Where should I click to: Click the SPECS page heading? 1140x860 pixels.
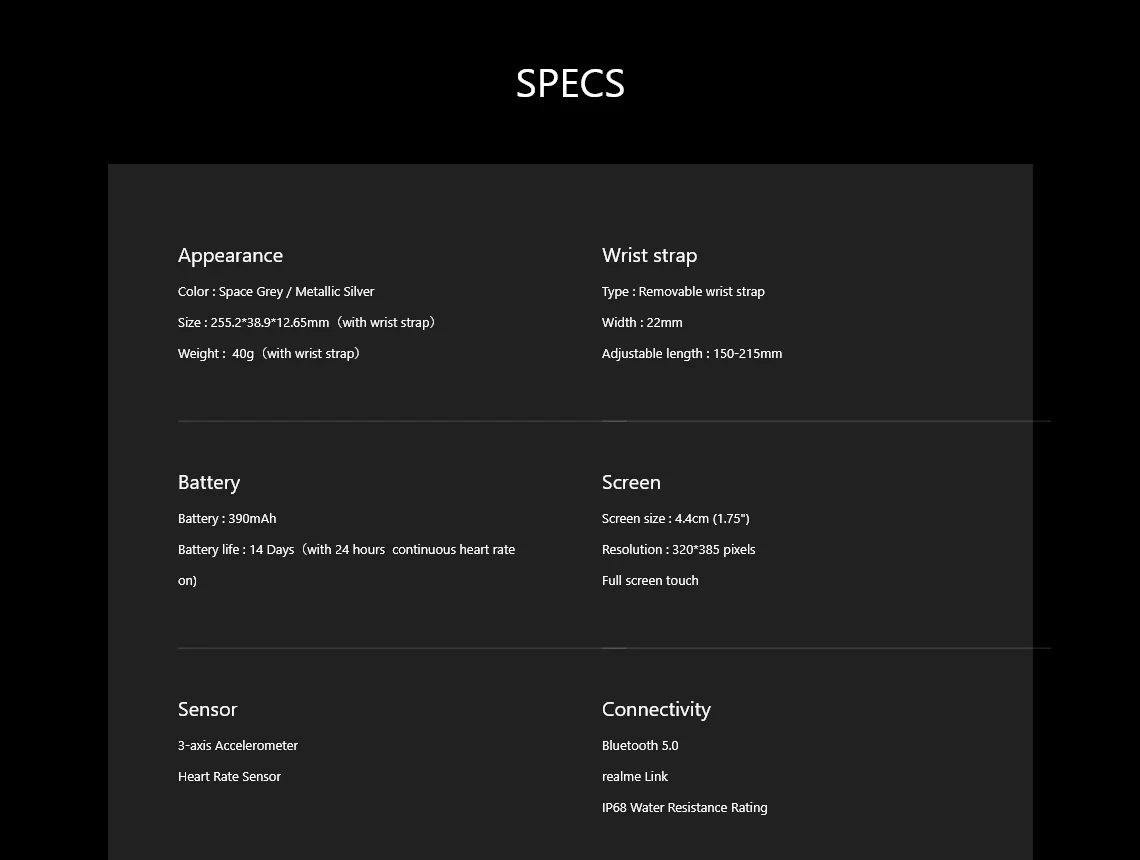(570, 83)
